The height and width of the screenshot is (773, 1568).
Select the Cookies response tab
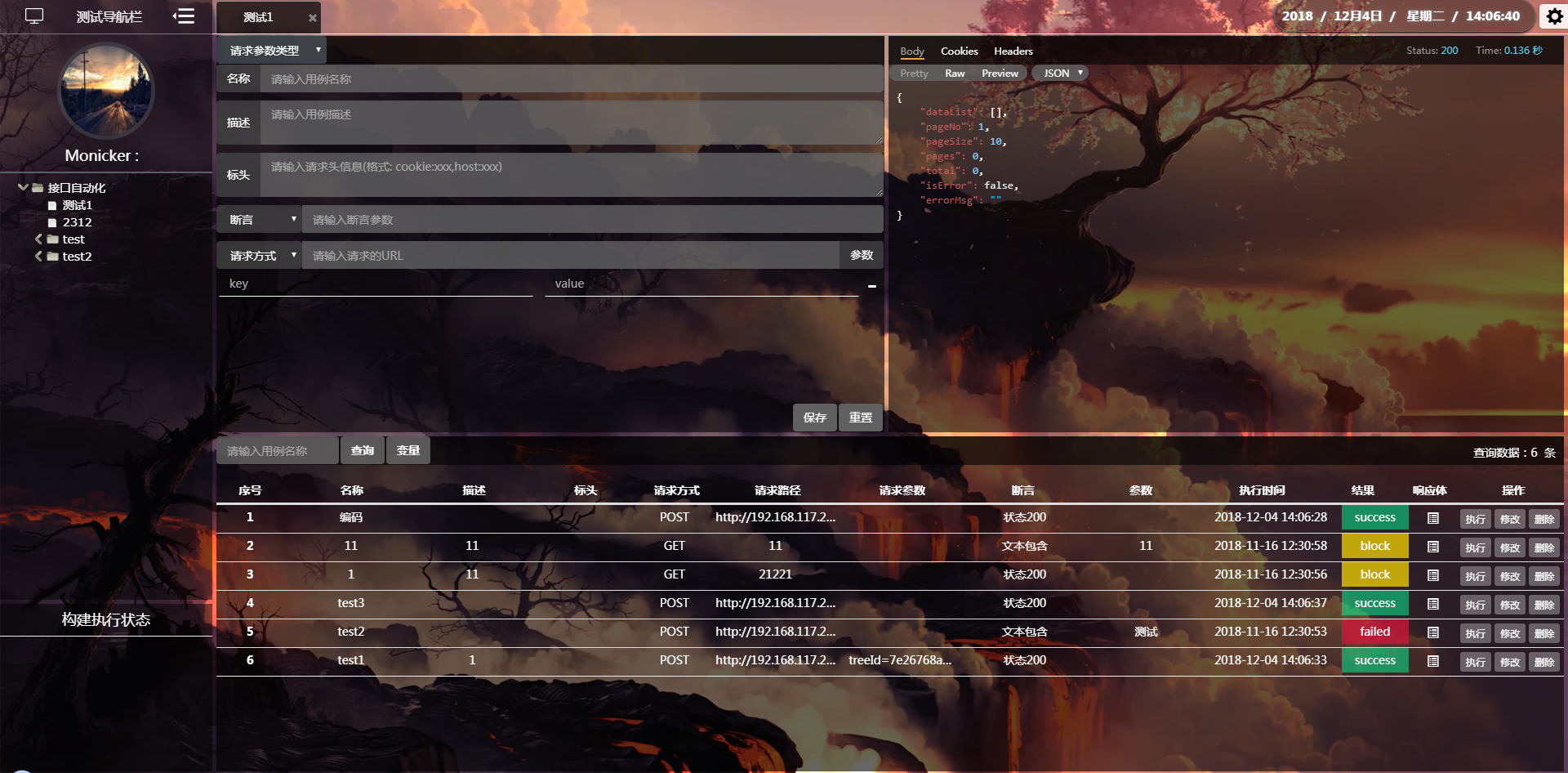[960, 51]
